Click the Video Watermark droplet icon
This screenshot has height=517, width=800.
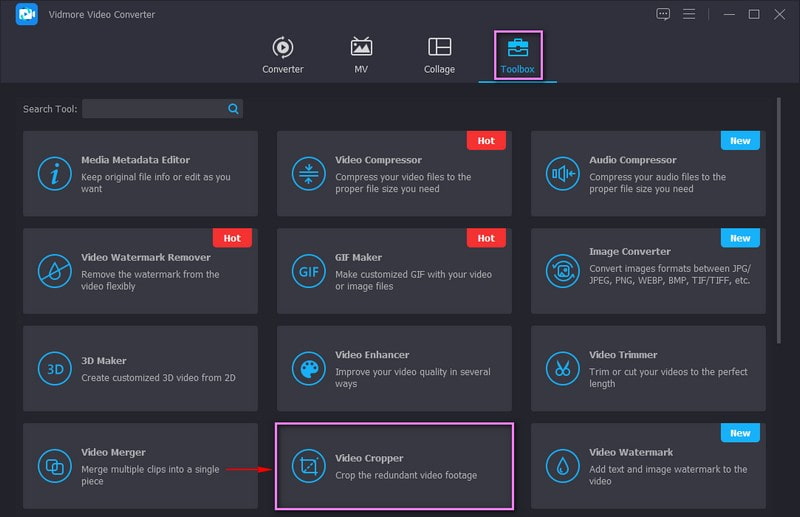tap(562, 466)
